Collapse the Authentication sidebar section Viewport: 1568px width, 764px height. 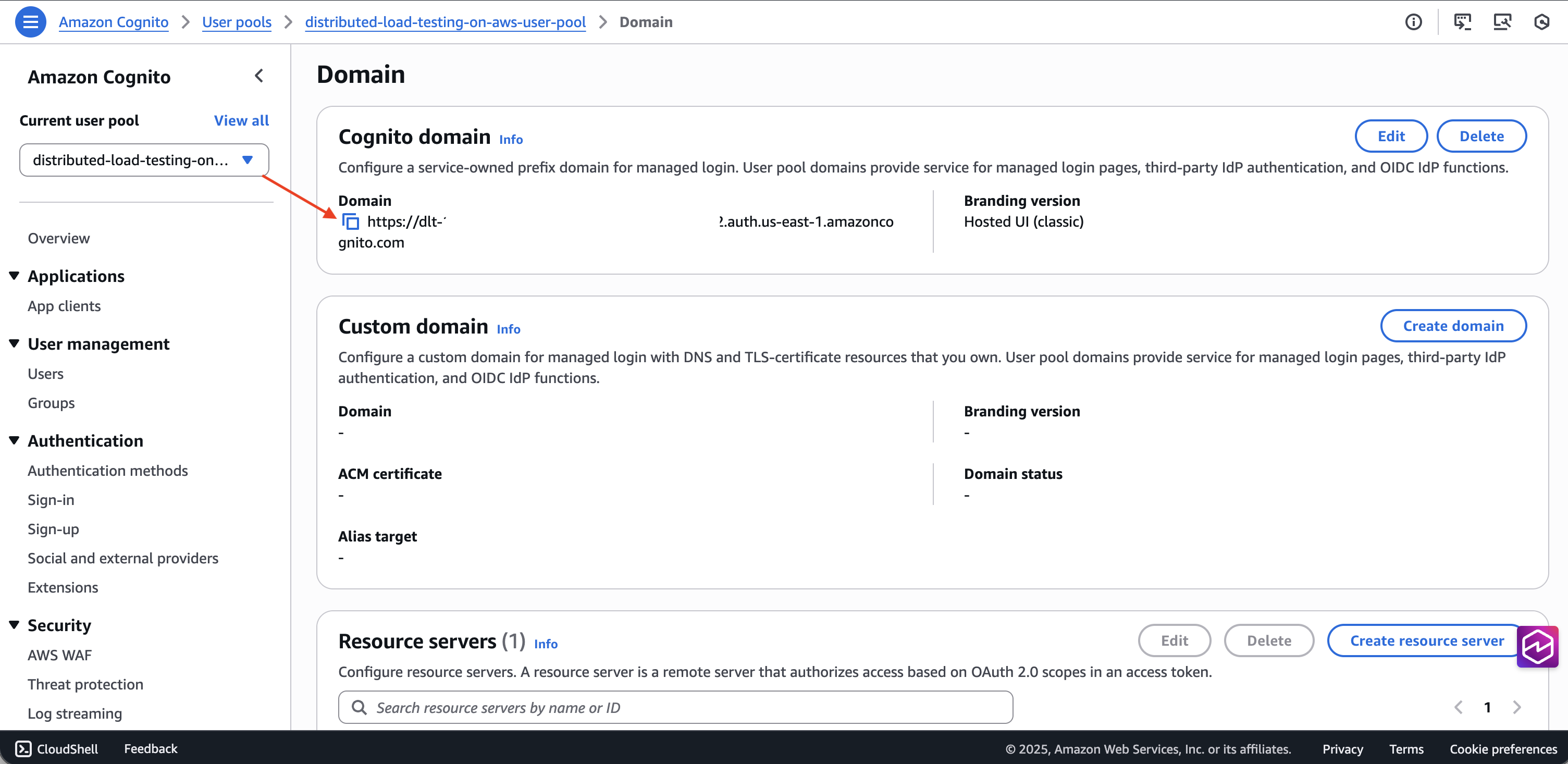point(14,439)
